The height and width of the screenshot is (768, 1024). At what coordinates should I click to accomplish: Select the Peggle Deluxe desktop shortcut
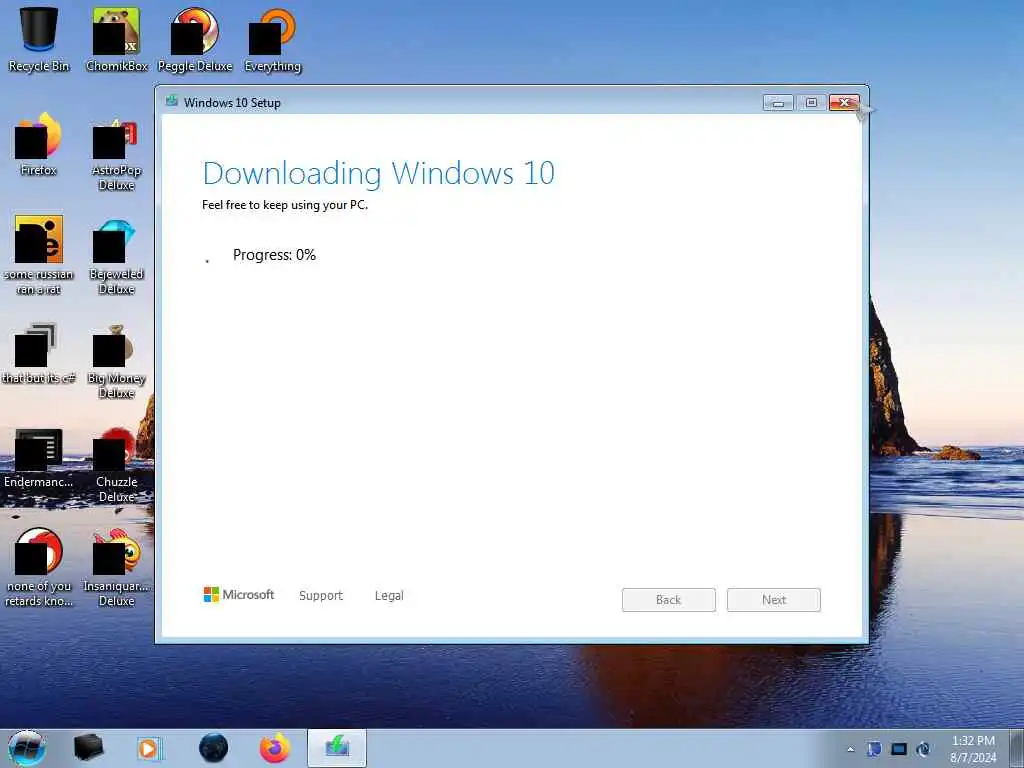(x=195, y=38)
